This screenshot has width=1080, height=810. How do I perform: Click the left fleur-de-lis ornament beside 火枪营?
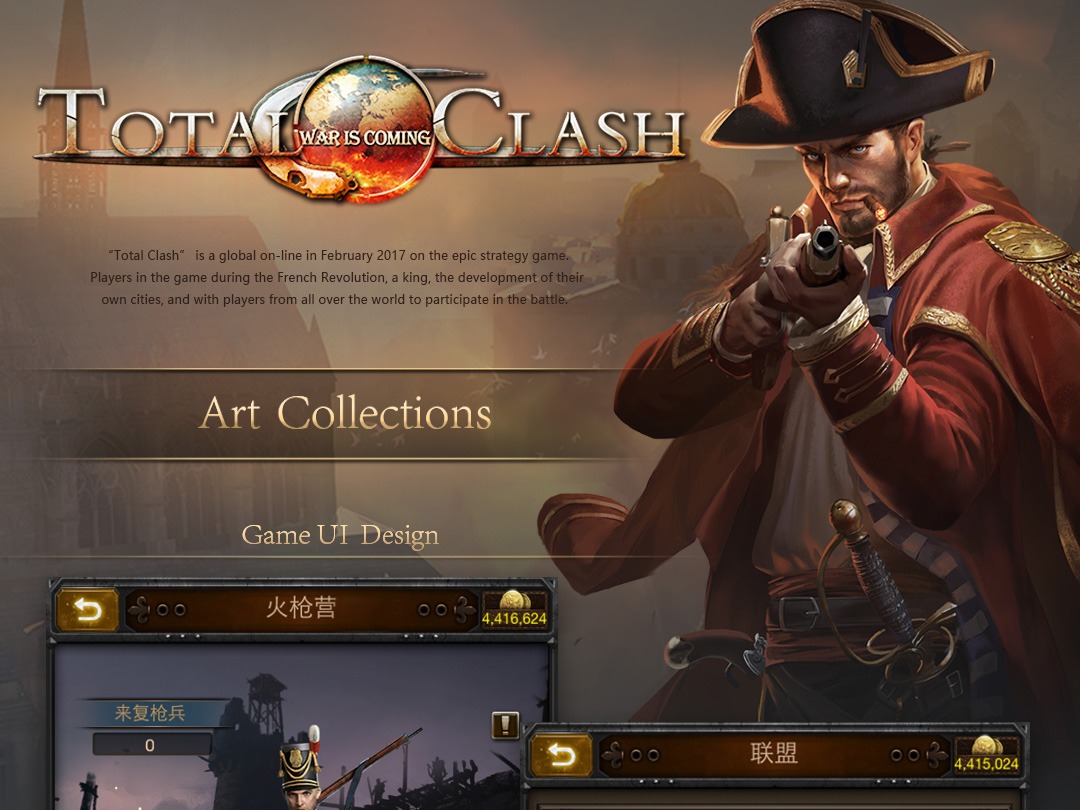pos(141,610)
